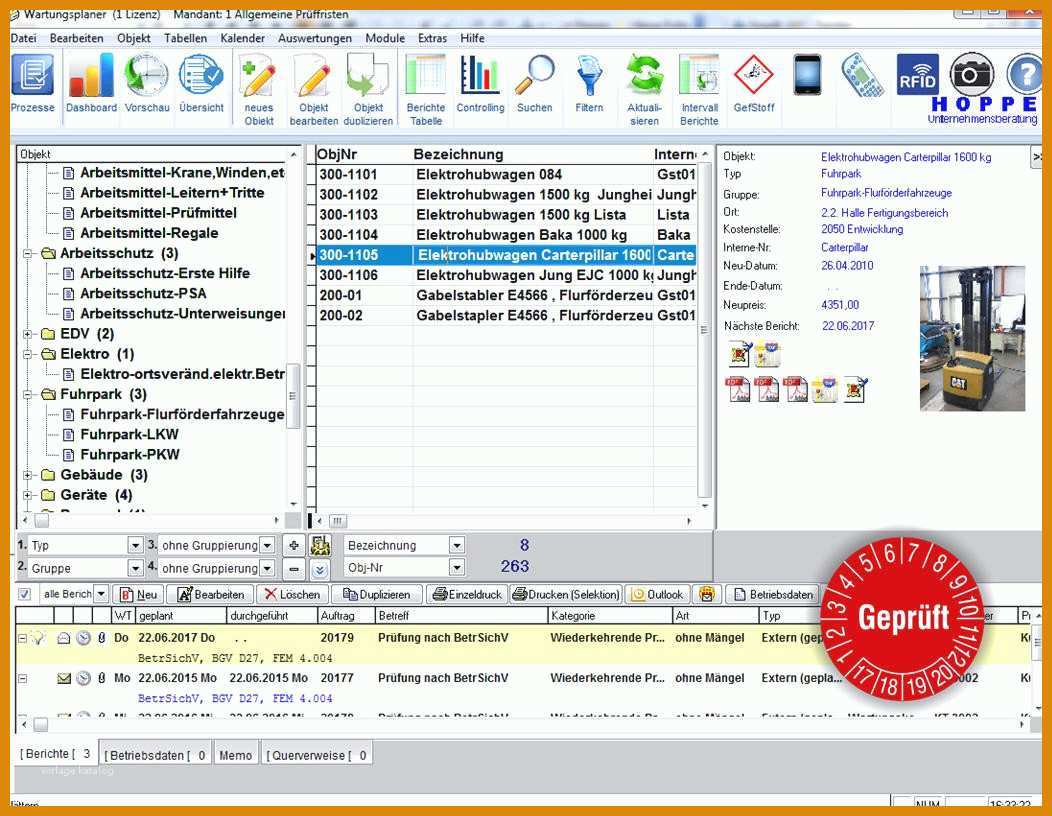
Task: Click the reports list horizontal scrollbar
Action: coord(522,724)
